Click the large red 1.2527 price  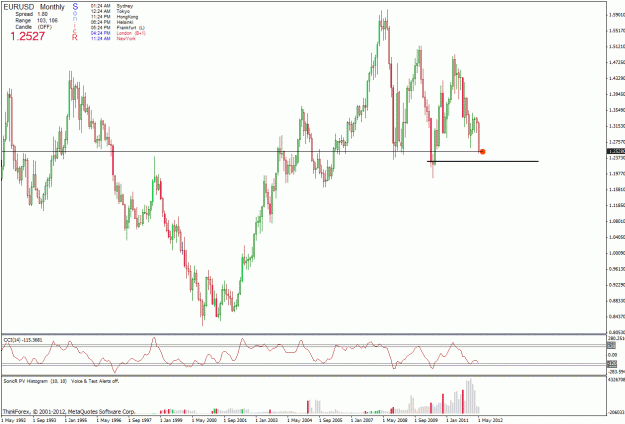28,36
